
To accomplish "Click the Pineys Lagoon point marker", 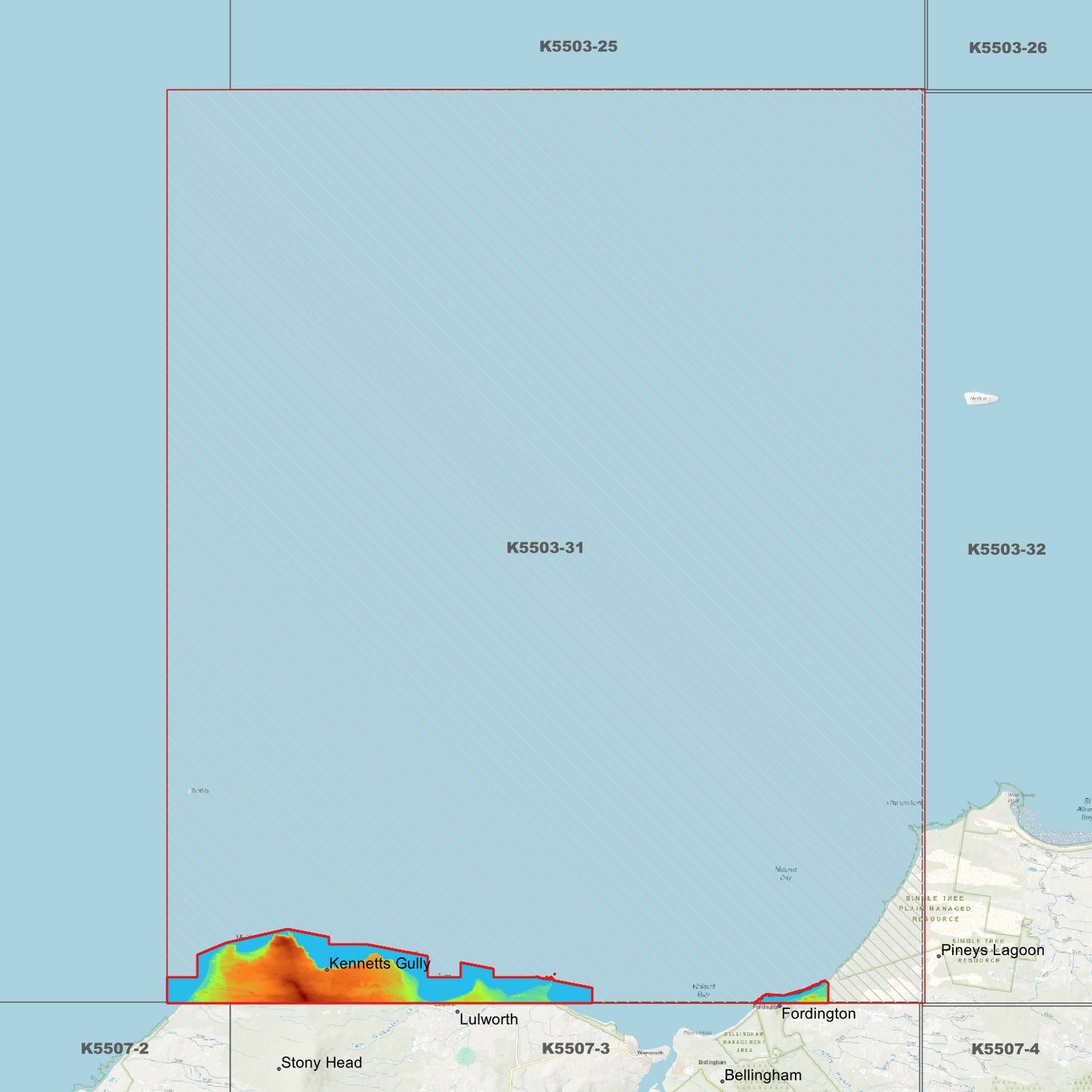I will (x=939, y=956).
